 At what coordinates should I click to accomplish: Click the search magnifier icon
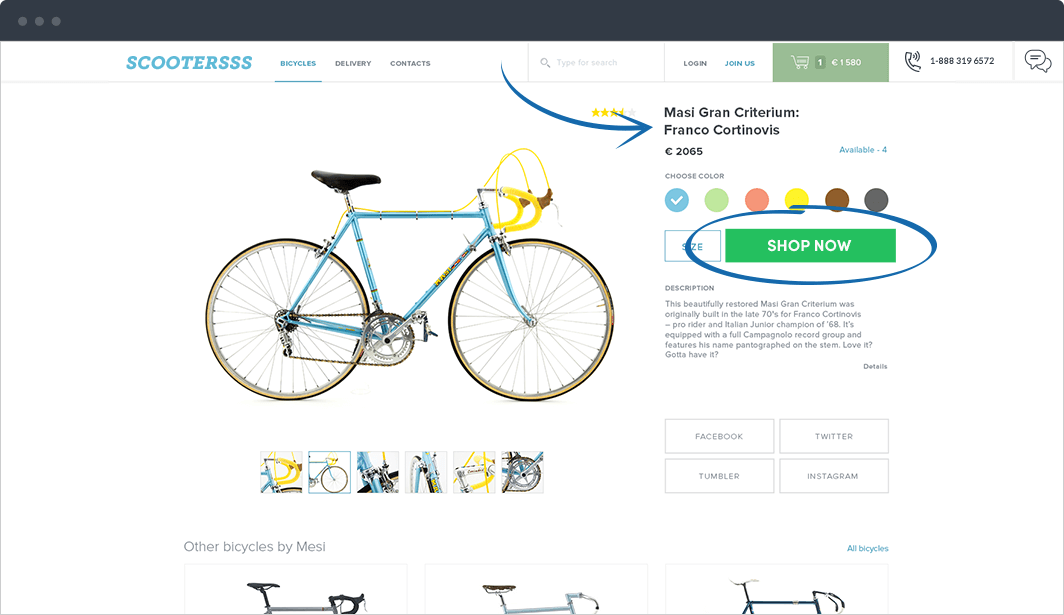pyautogui.click(x=545, y=62)
